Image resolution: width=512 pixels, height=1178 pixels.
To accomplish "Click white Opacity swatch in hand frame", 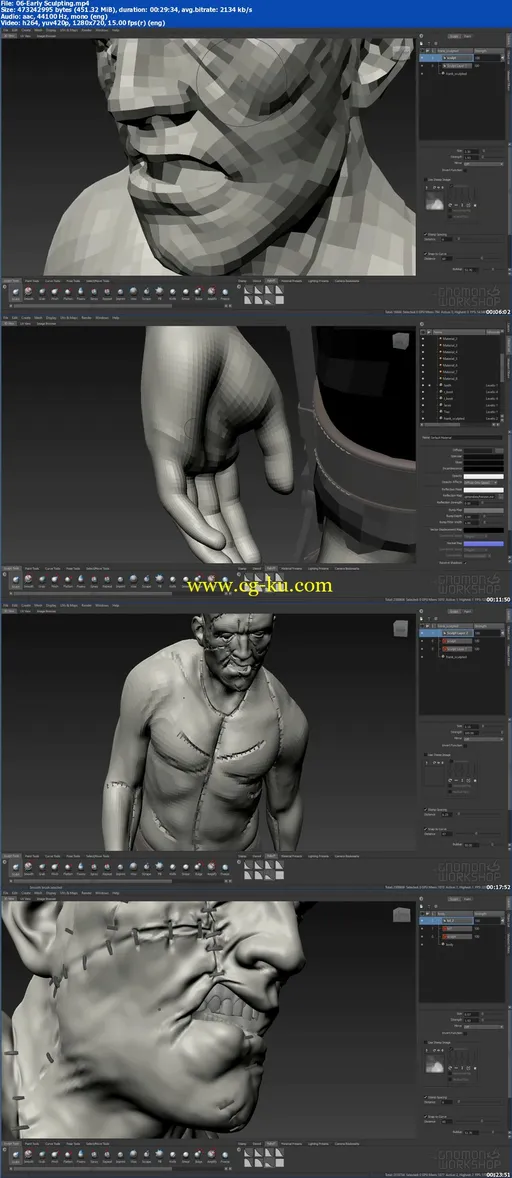I will click(483, 476).
